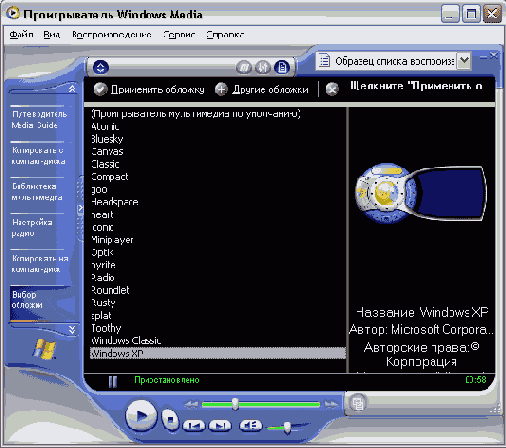
Task: Skip to next track
Action: [x=220, y=426]
